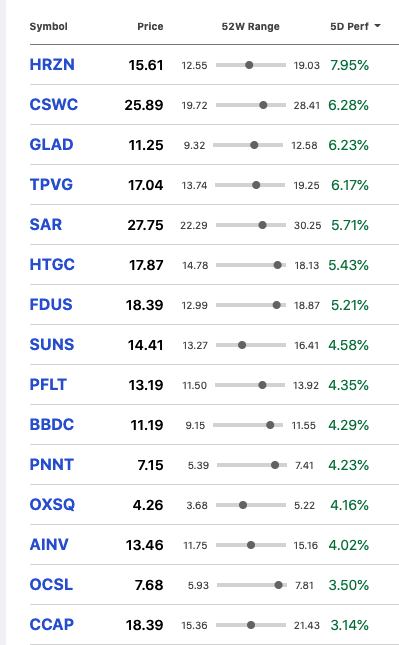
Task: Click the 5D Perf sort arrow
Action: pos(377,26)
